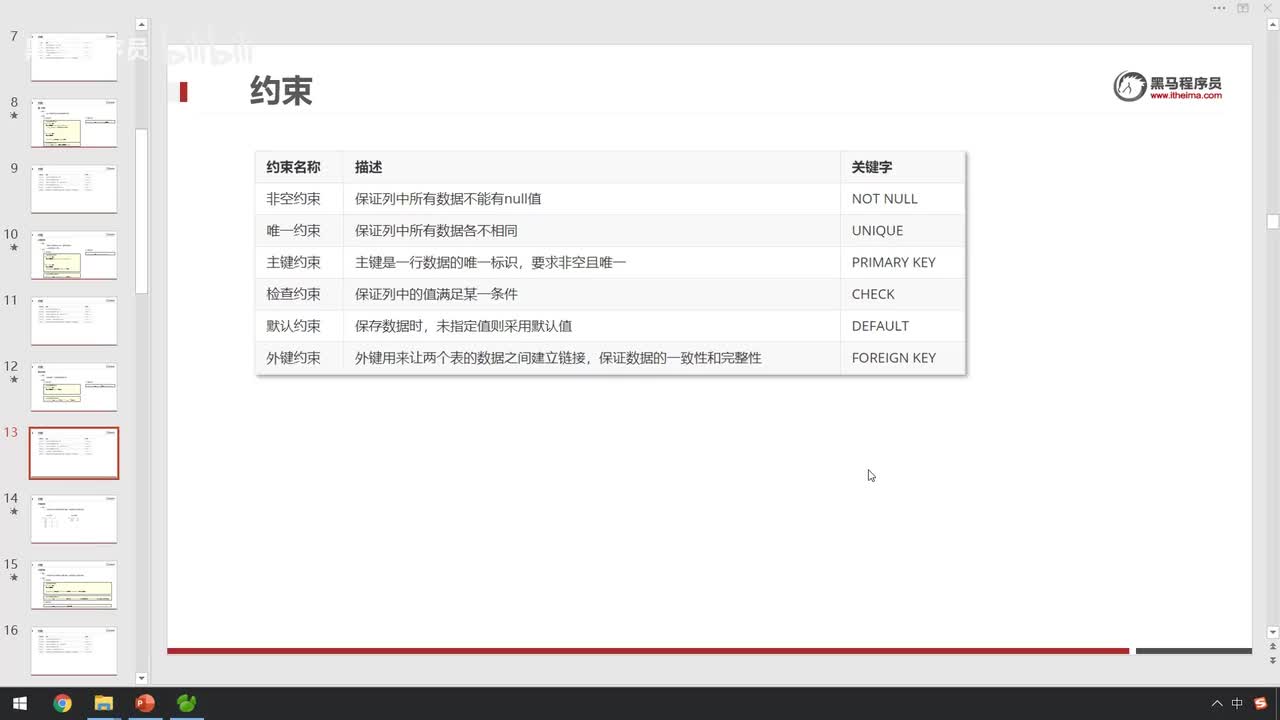Select slide 9 thumbnail
Image resolution: width=1280 pixels, height=720 pixels.
74,189
